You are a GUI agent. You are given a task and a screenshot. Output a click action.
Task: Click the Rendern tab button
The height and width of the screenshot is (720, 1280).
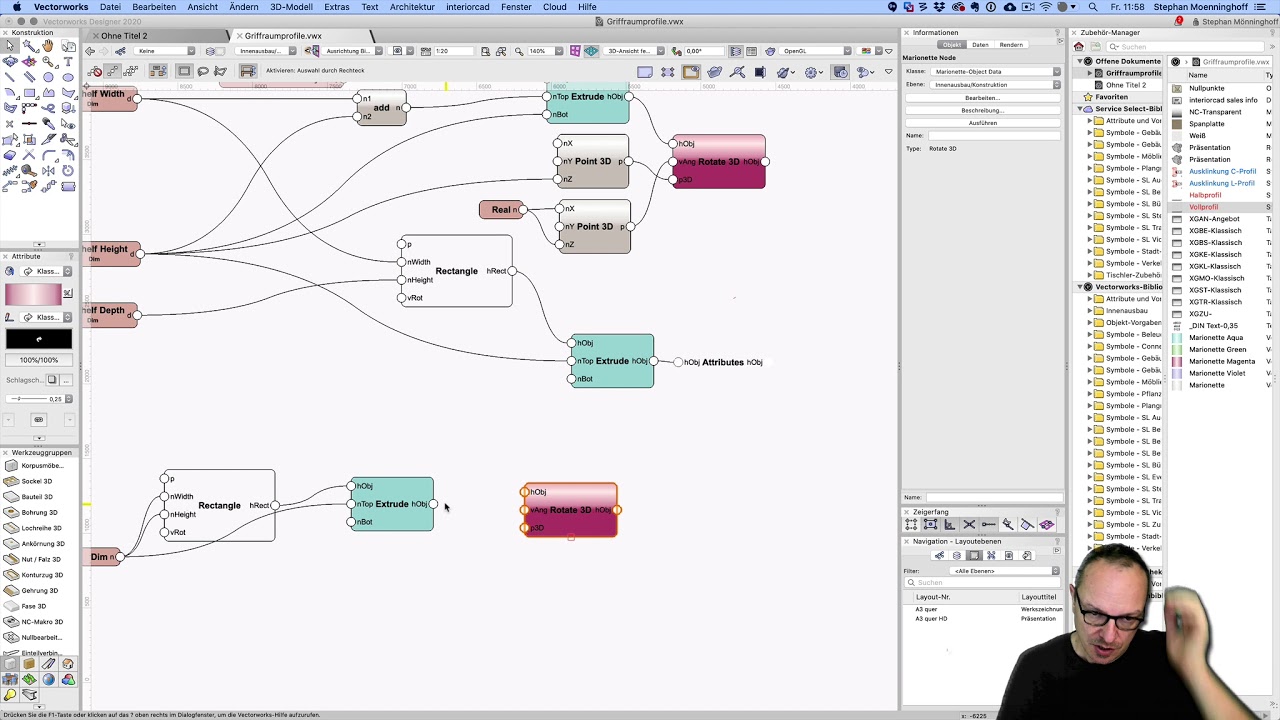pyautogui.click(x=1011, y=45)
